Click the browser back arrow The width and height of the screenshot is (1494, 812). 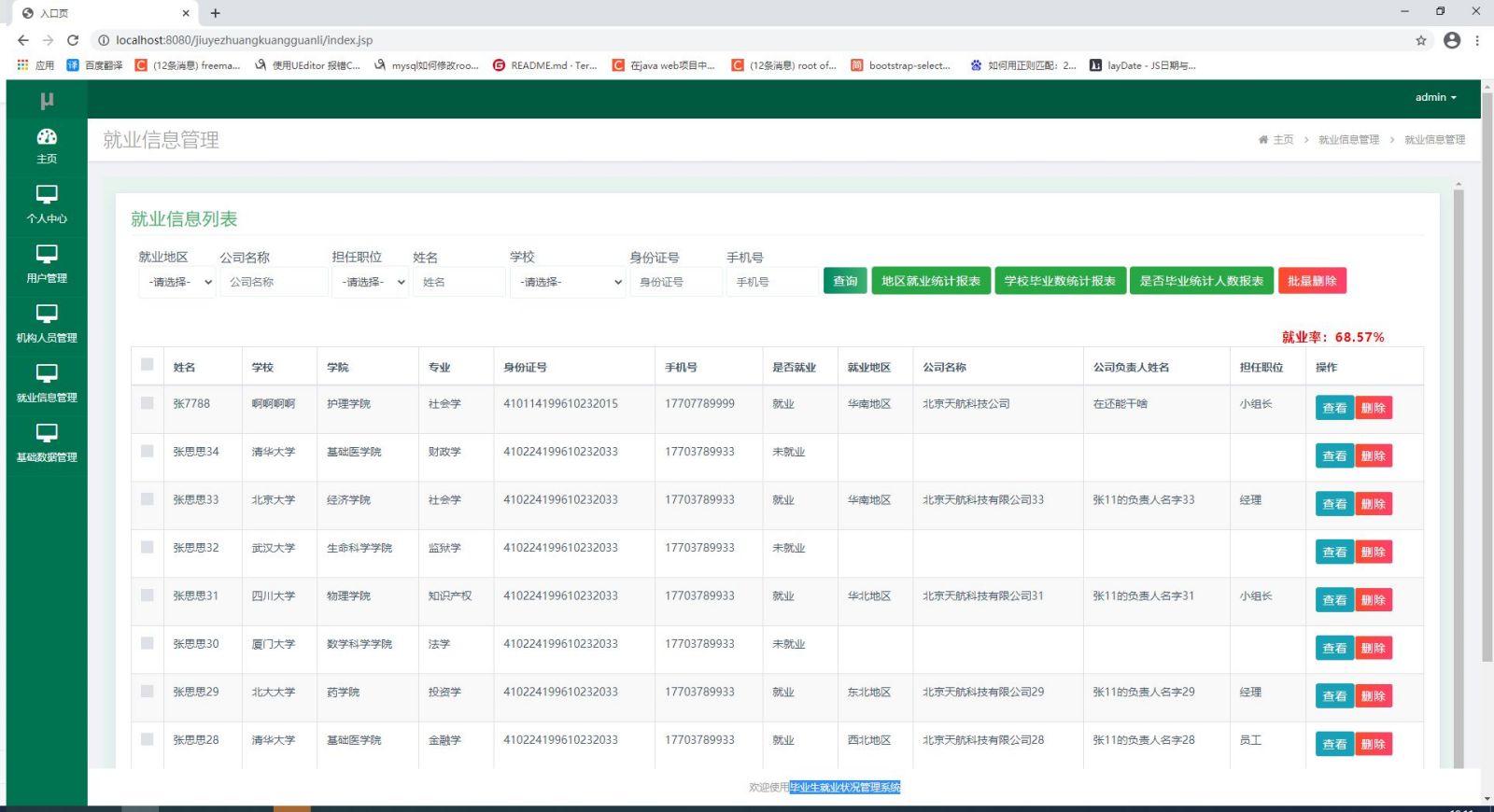tap(23, 40)
